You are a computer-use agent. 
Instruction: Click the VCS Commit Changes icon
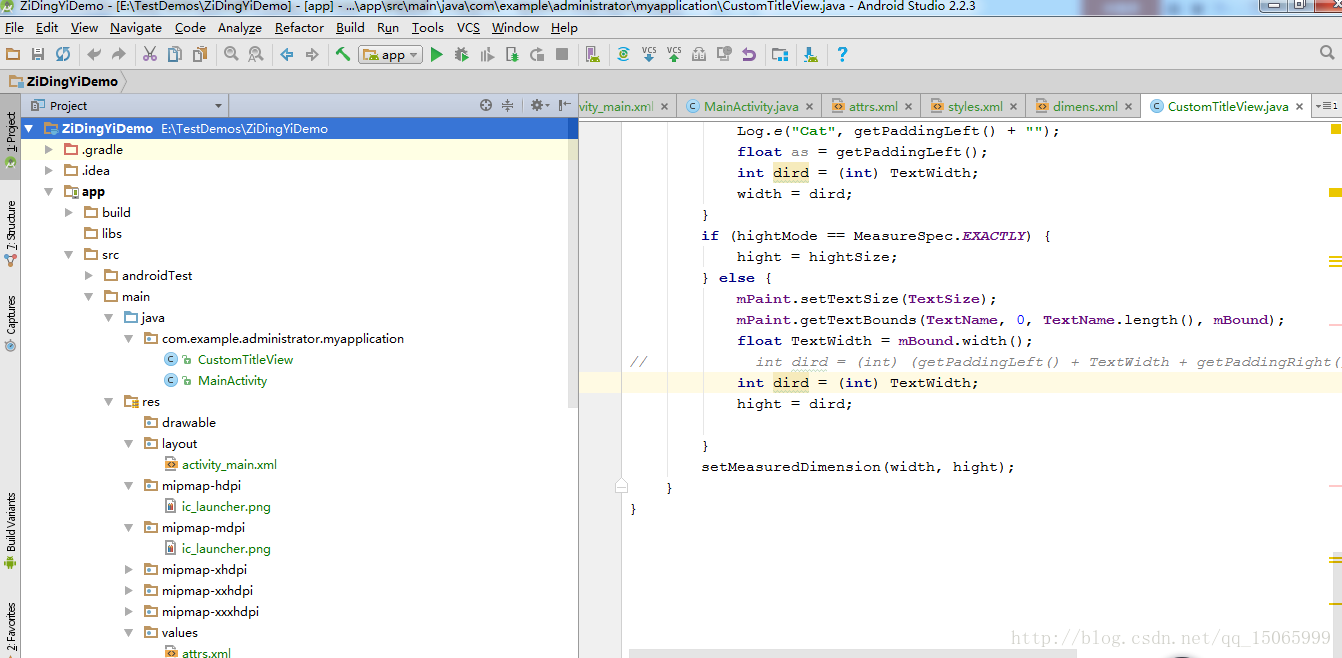[x=674, y=54]
